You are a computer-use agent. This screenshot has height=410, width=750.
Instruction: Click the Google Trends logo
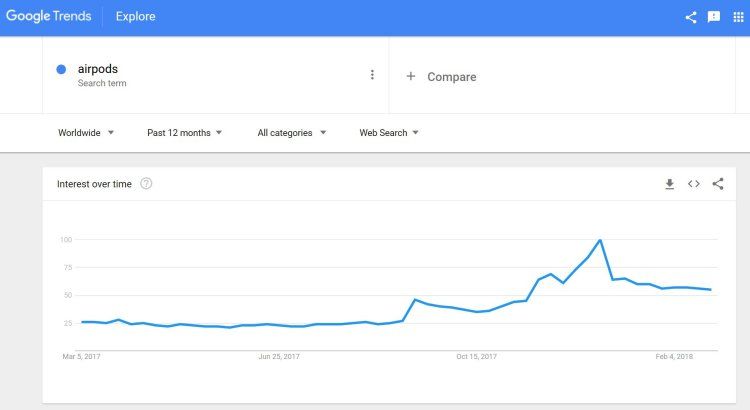[x=48, y=16]
